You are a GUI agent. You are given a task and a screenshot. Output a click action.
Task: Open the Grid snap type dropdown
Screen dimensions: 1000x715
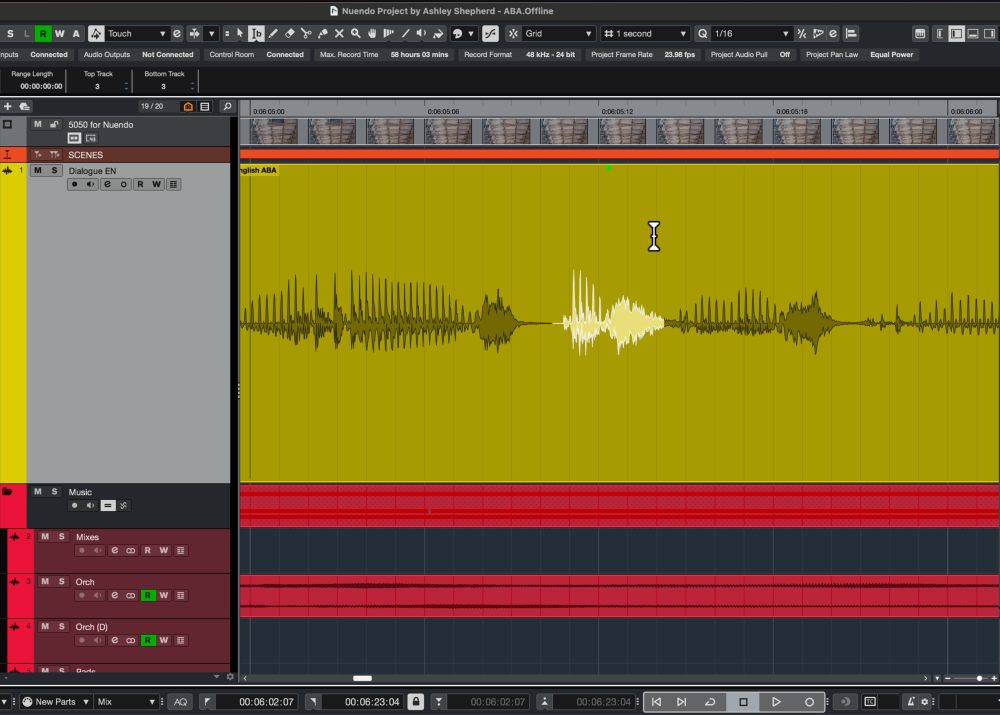click(x=558, y=33)
